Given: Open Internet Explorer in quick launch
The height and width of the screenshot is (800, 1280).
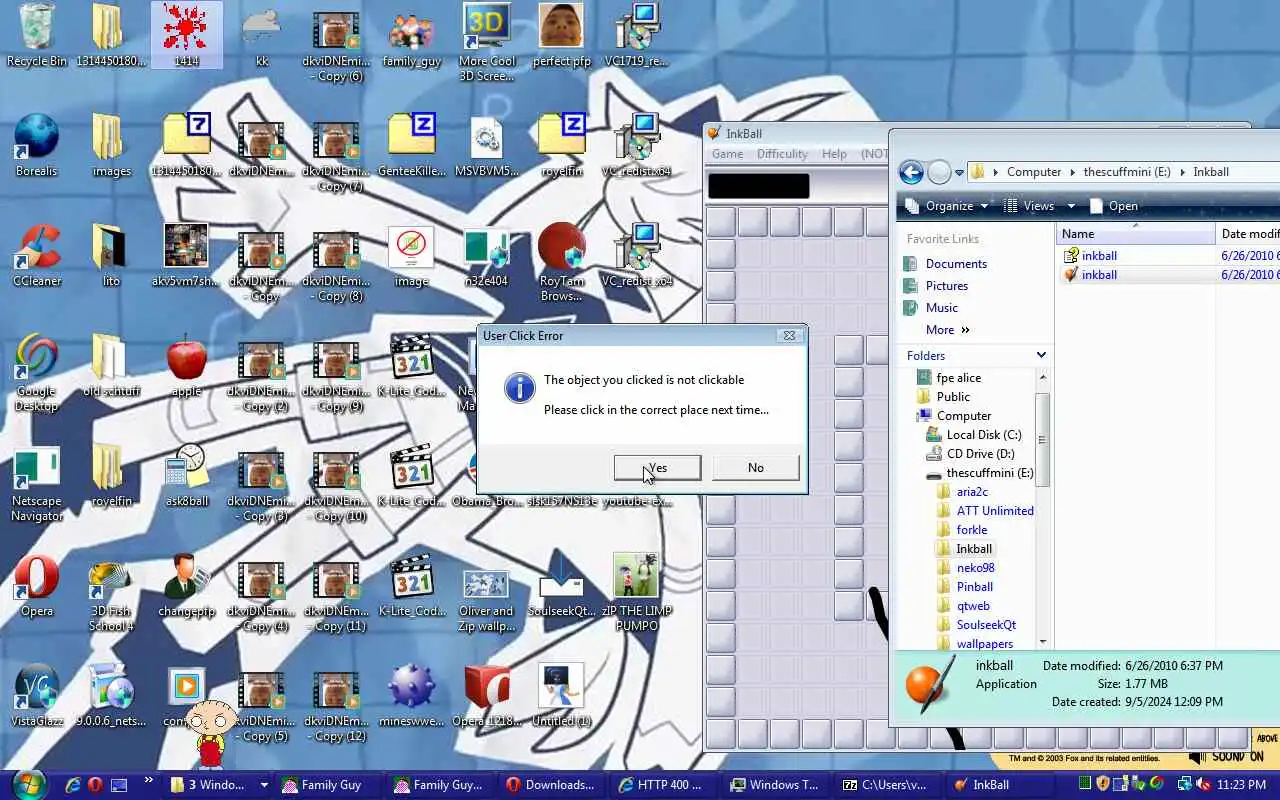Looking at the screenshot, I should coord(73,785).
